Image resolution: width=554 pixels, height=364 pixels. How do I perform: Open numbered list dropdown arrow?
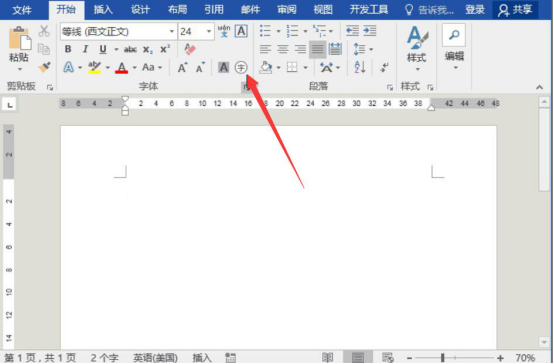[305, 31]
